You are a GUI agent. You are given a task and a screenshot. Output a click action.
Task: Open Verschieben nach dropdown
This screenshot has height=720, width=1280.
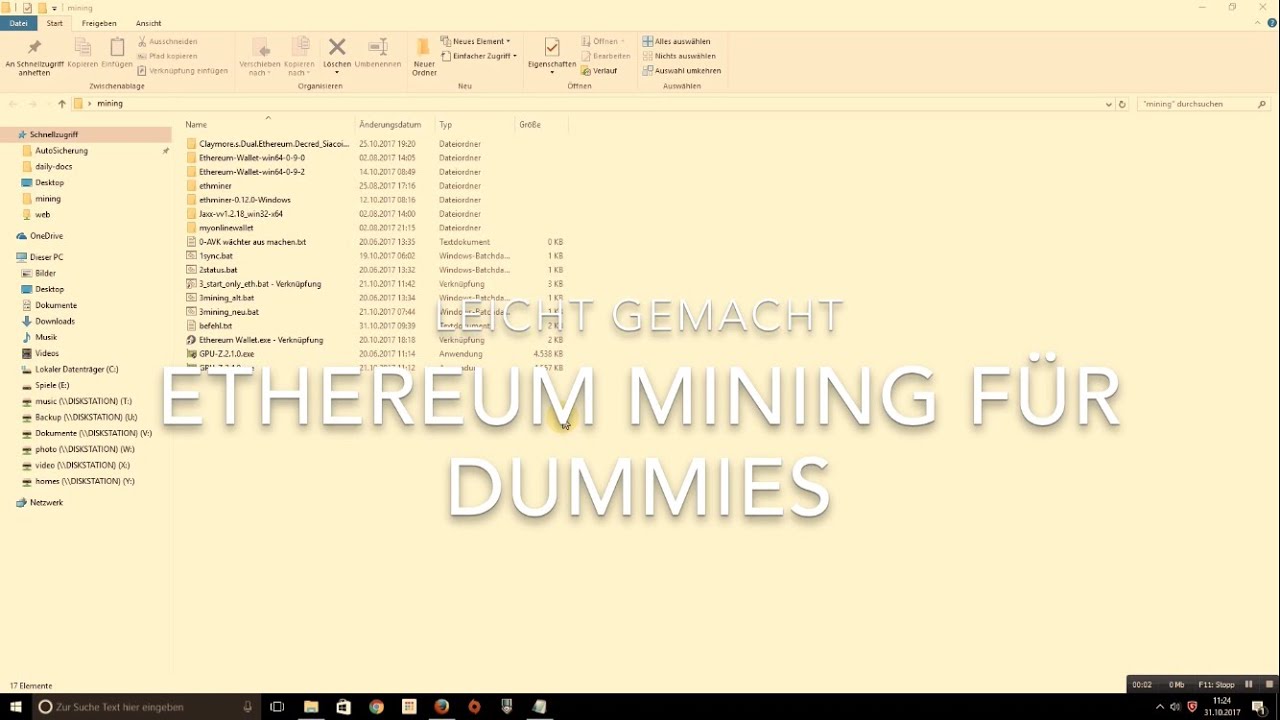pyautogui.click(x=260, y=58)
